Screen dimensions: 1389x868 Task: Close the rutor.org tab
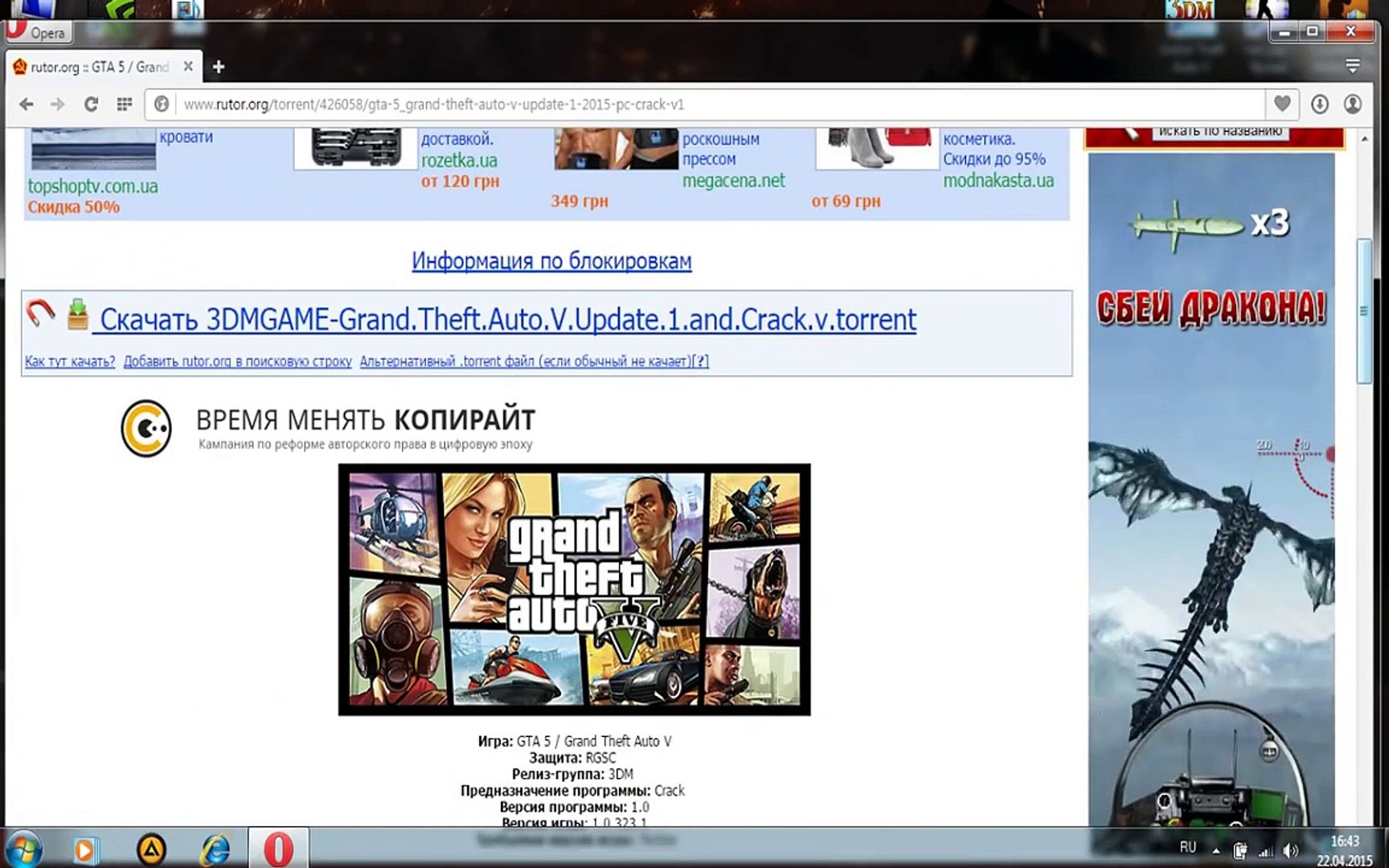[x=188, y=67]
